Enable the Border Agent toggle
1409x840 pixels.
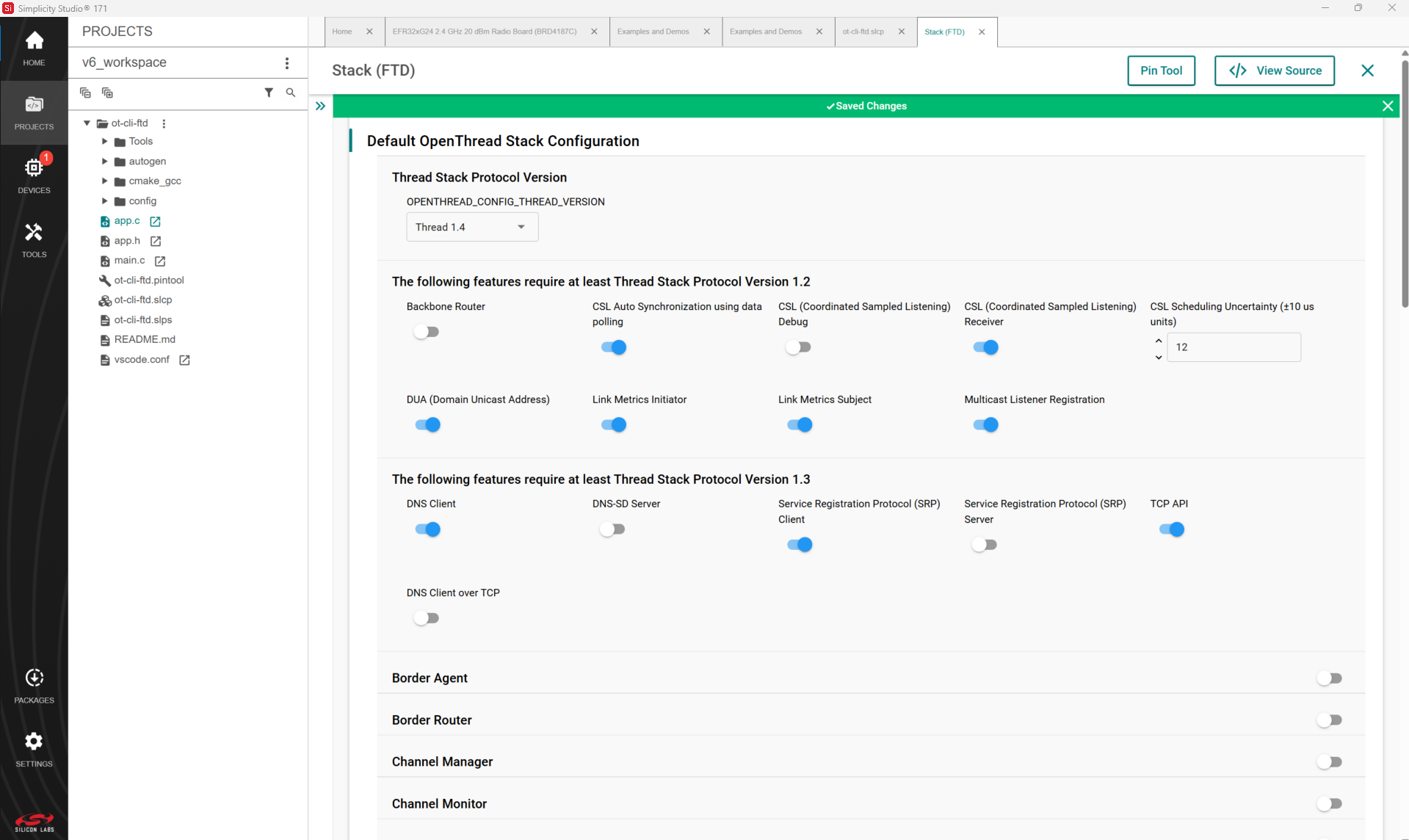pos(1329,678)
